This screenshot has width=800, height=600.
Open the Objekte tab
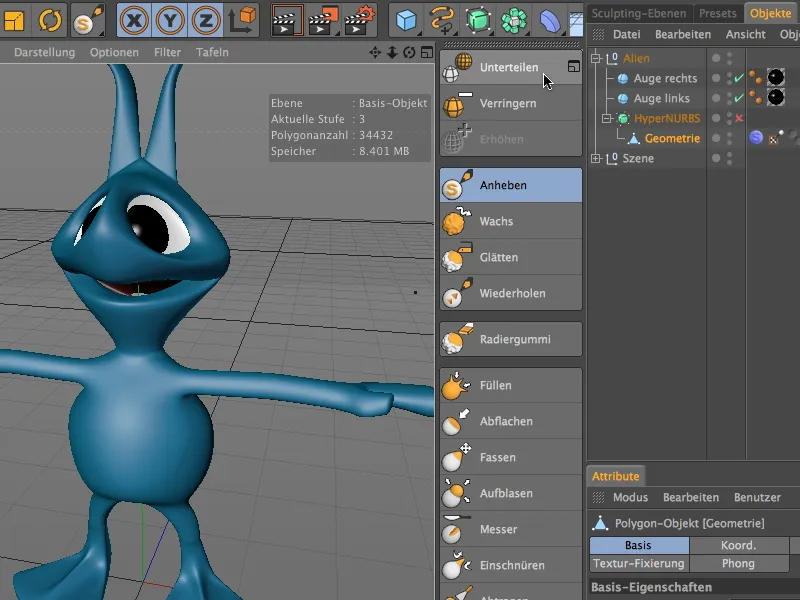pos(770,13)
